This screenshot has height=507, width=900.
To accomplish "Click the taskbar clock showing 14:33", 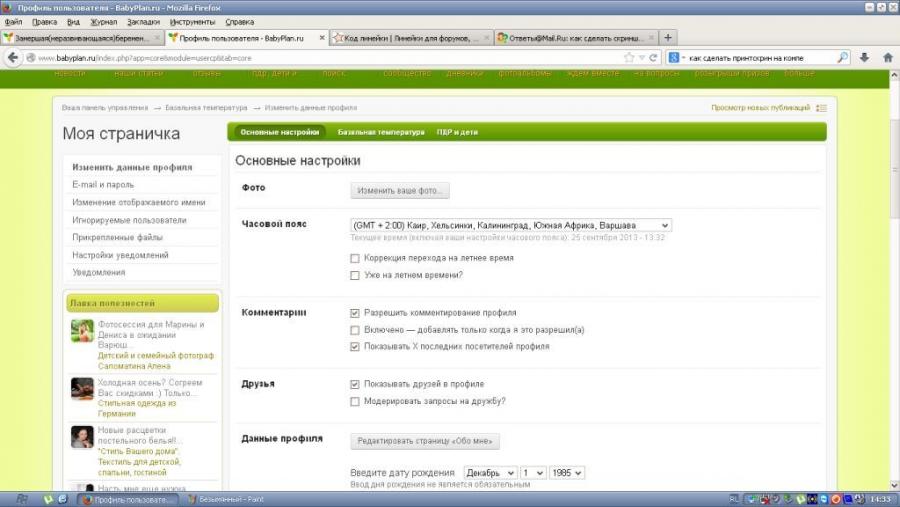I will pos(880,500).
